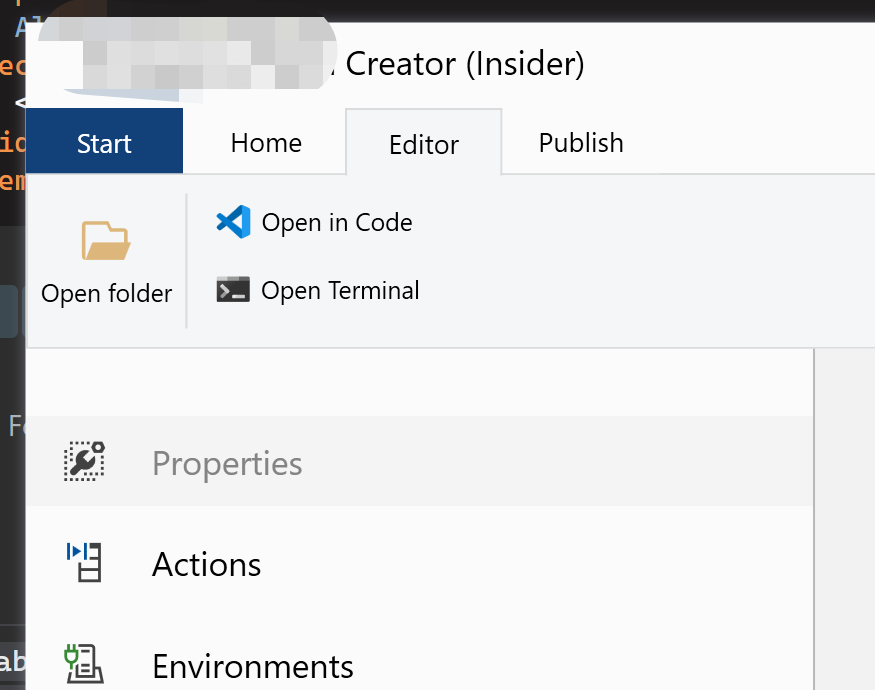Select the Environments plug icon
This screenshot has height=690, width=875.
(84, 663)
